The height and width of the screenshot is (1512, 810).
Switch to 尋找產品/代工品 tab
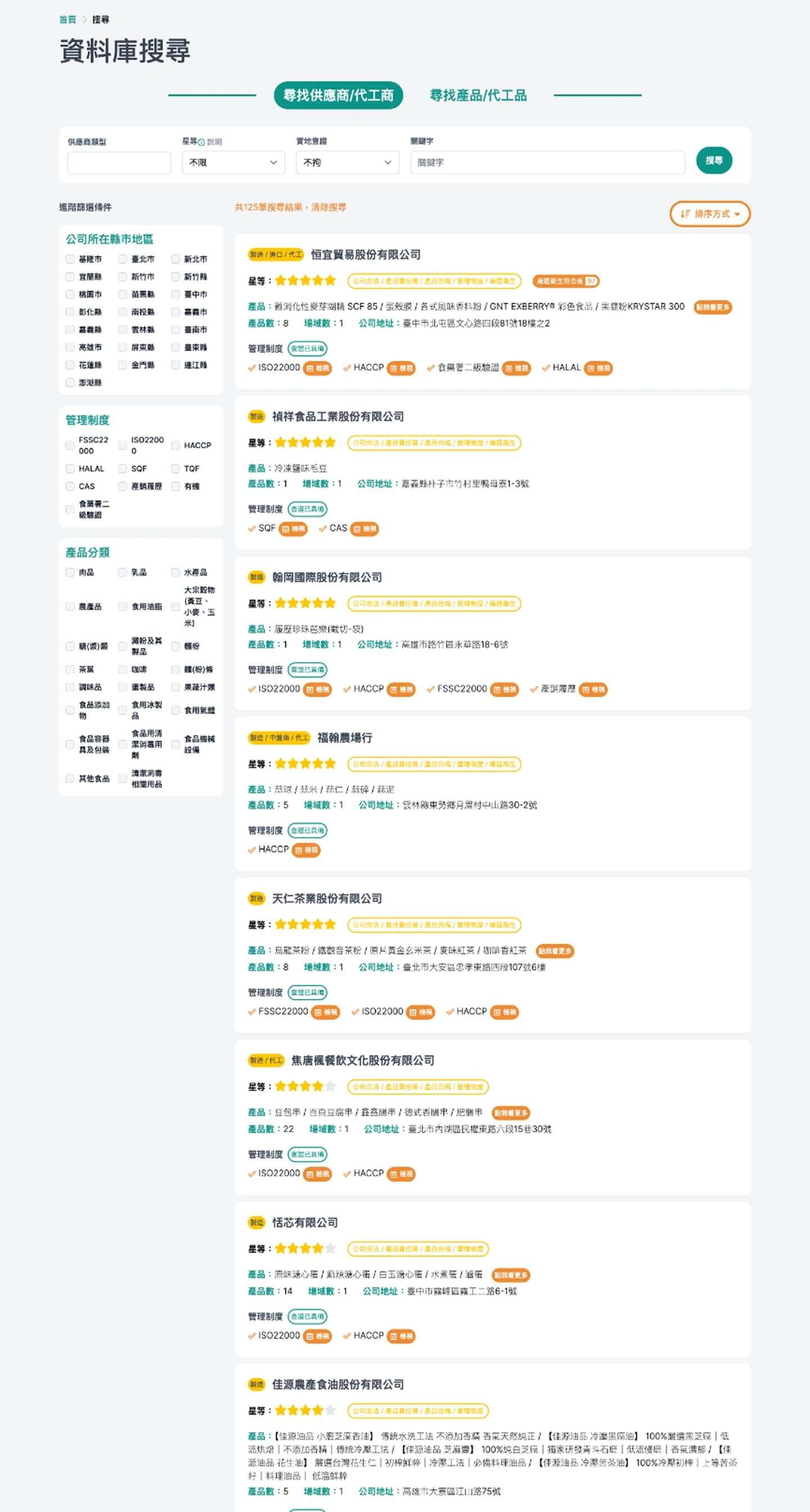(478, 95)
